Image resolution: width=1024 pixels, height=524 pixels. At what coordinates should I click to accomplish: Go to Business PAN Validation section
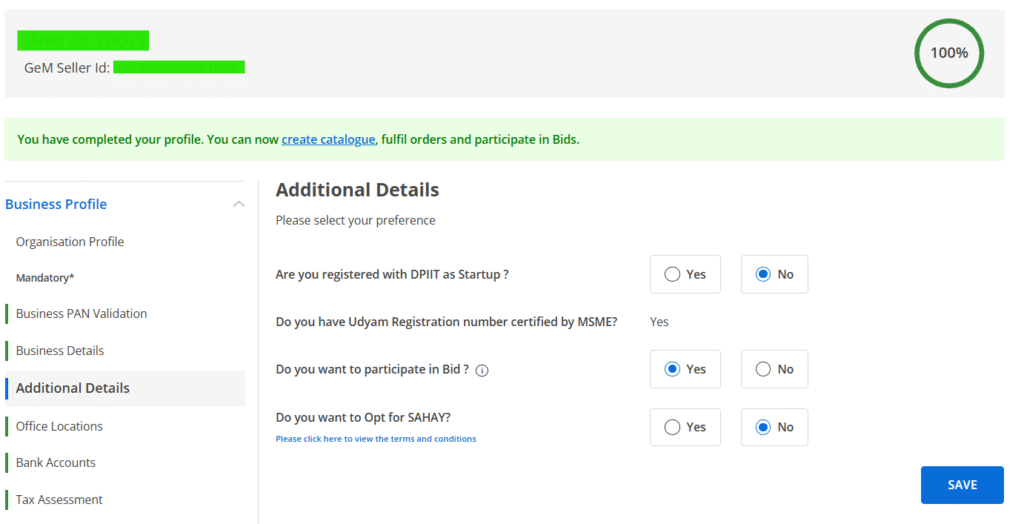tap(81, 314)
